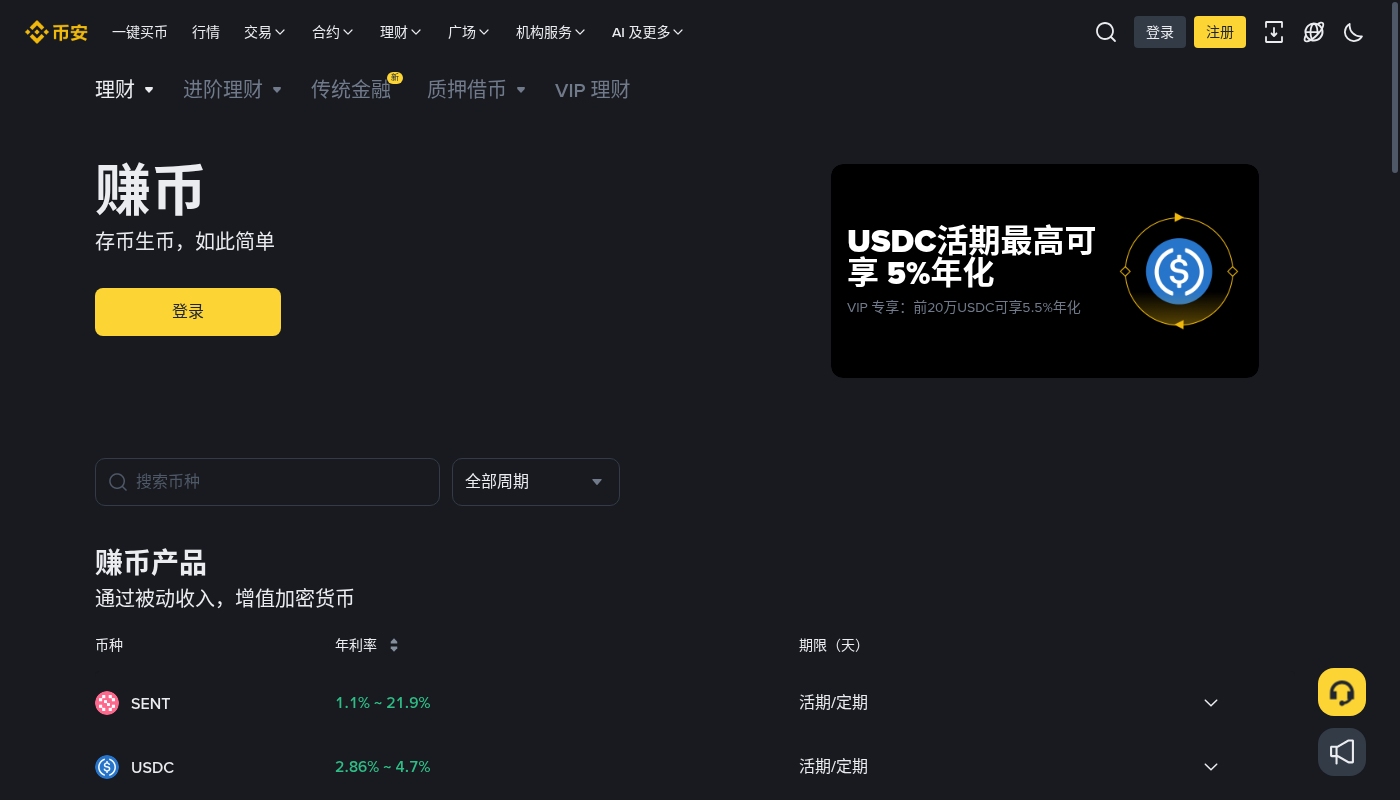This screenshot has height=800, width=1400.
Task: Open the language globe icon
Action: 1313,32
